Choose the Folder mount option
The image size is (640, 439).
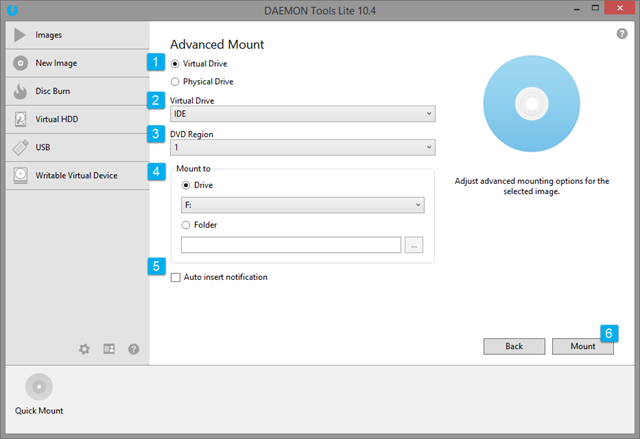(x=186, y=225)
